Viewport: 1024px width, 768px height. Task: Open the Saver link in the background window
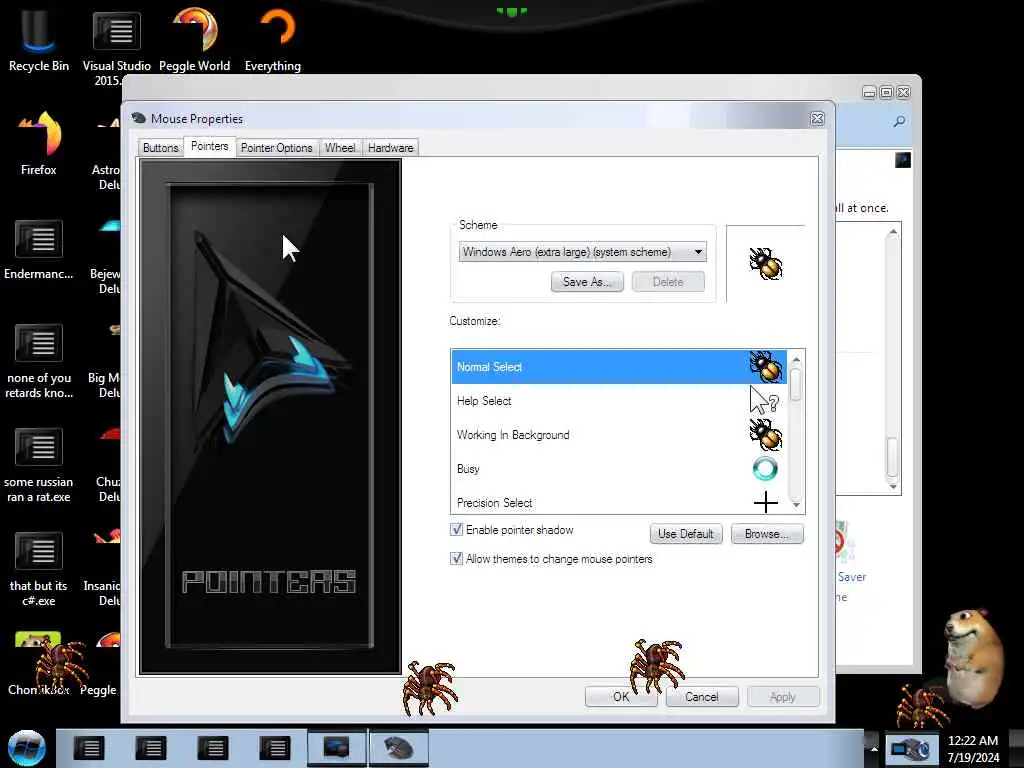tap(852, 577)
